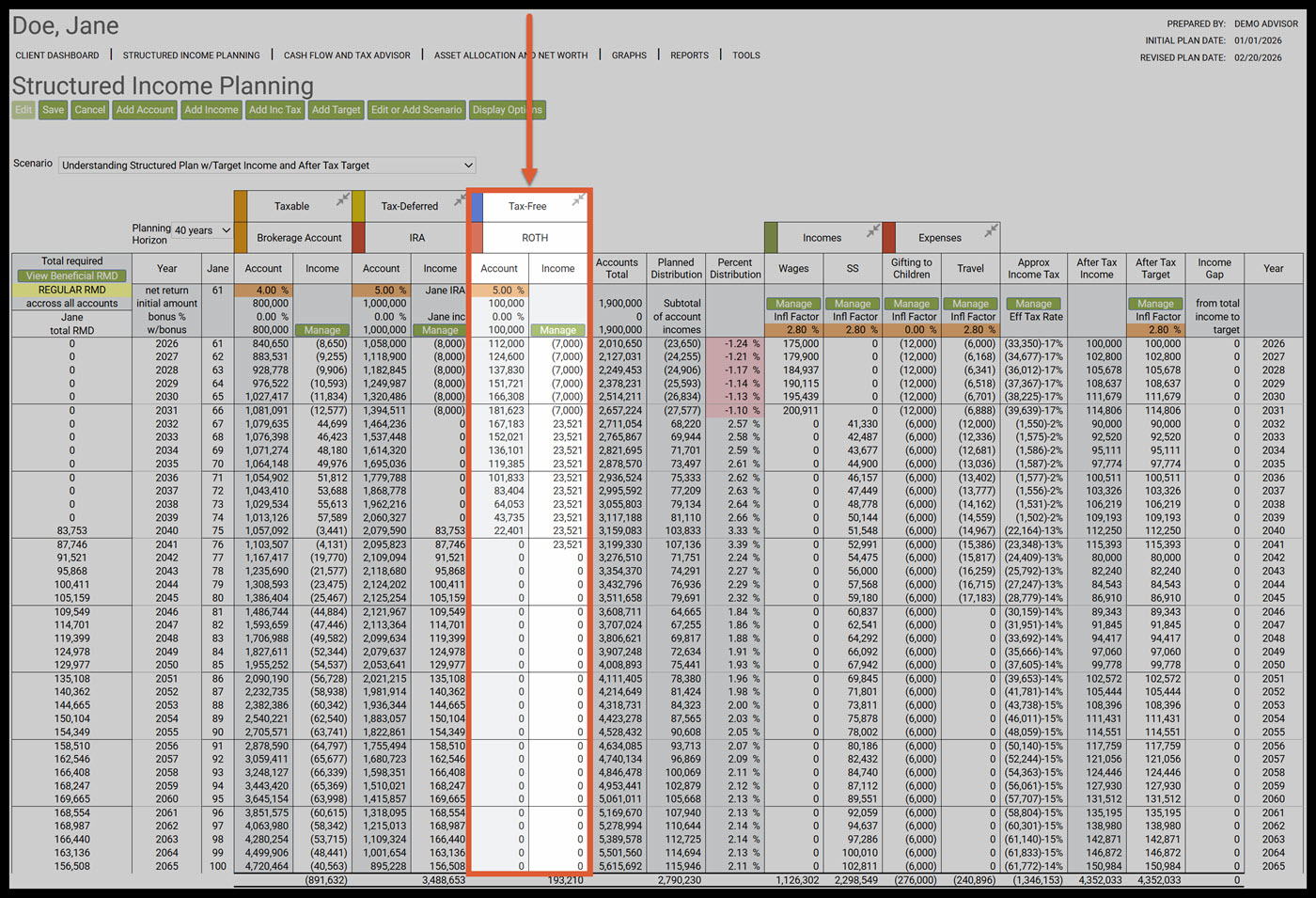The height and width of the screenshot is (898, 1316).
Task: Collapse the Taxable column group pin icon
Action: (x=343, y=199)
